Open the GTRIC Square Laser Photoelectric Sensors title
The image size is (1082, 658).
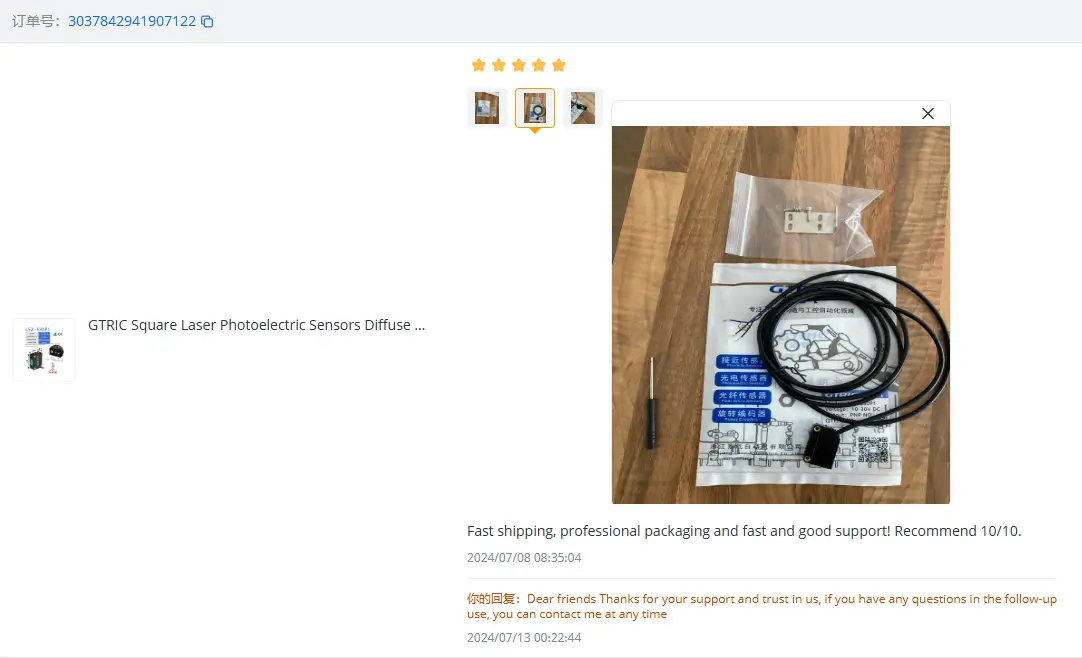click(256, 325)
